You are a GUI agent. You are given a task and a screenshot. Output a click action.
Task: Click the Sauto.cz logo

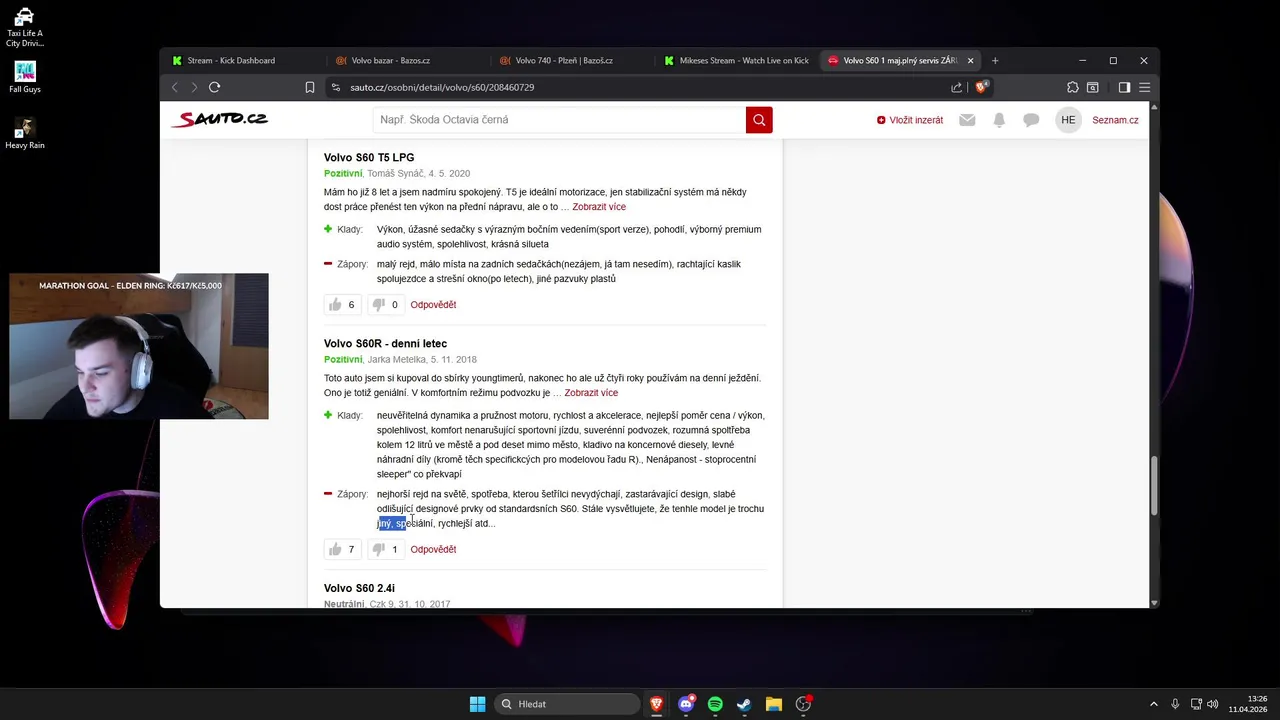click(219, 119)
